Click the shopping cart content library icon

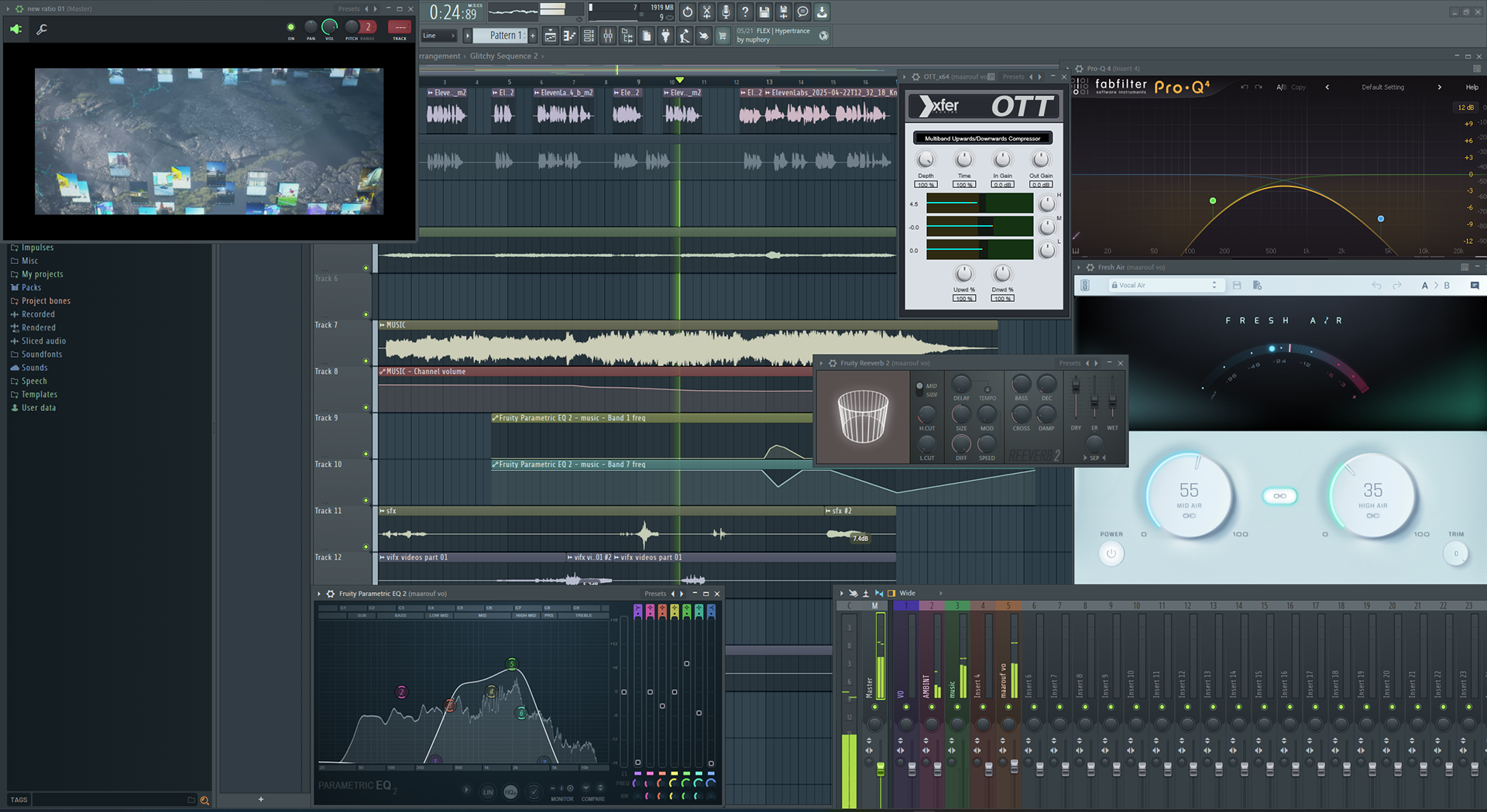click(x=723, y=36)
